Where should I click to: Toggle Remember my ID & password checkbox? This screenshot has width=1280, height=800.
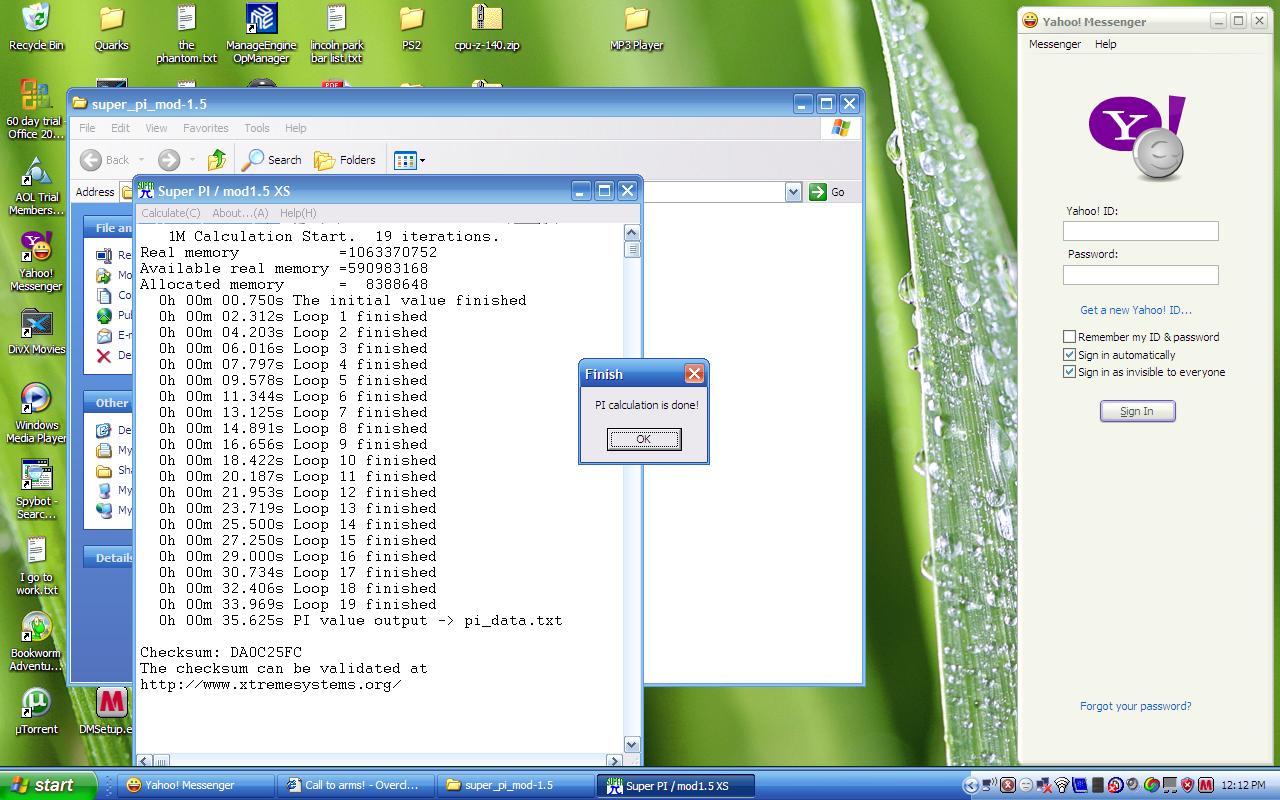click(x=1069, y=337)
